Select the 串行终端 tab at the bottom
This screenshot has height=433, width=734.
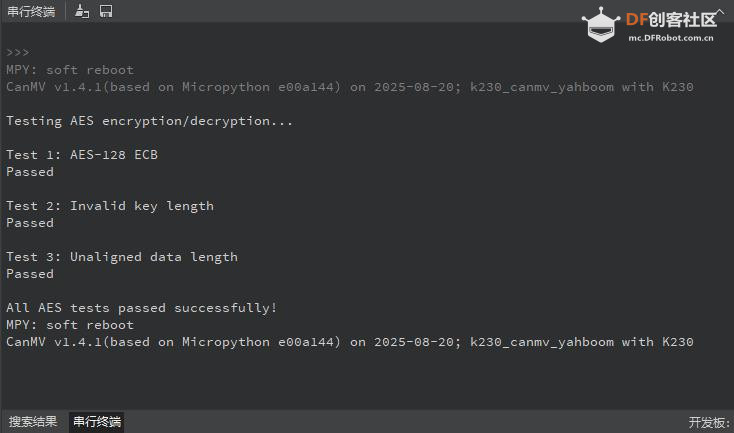point(97,422)
